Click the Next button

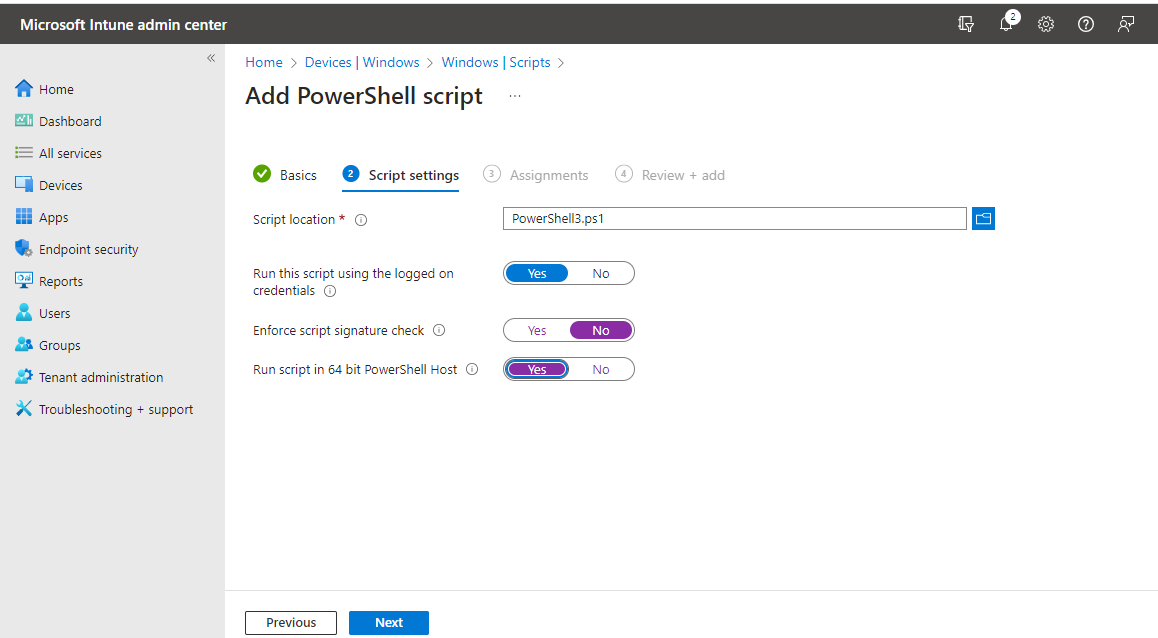(388, 622)
